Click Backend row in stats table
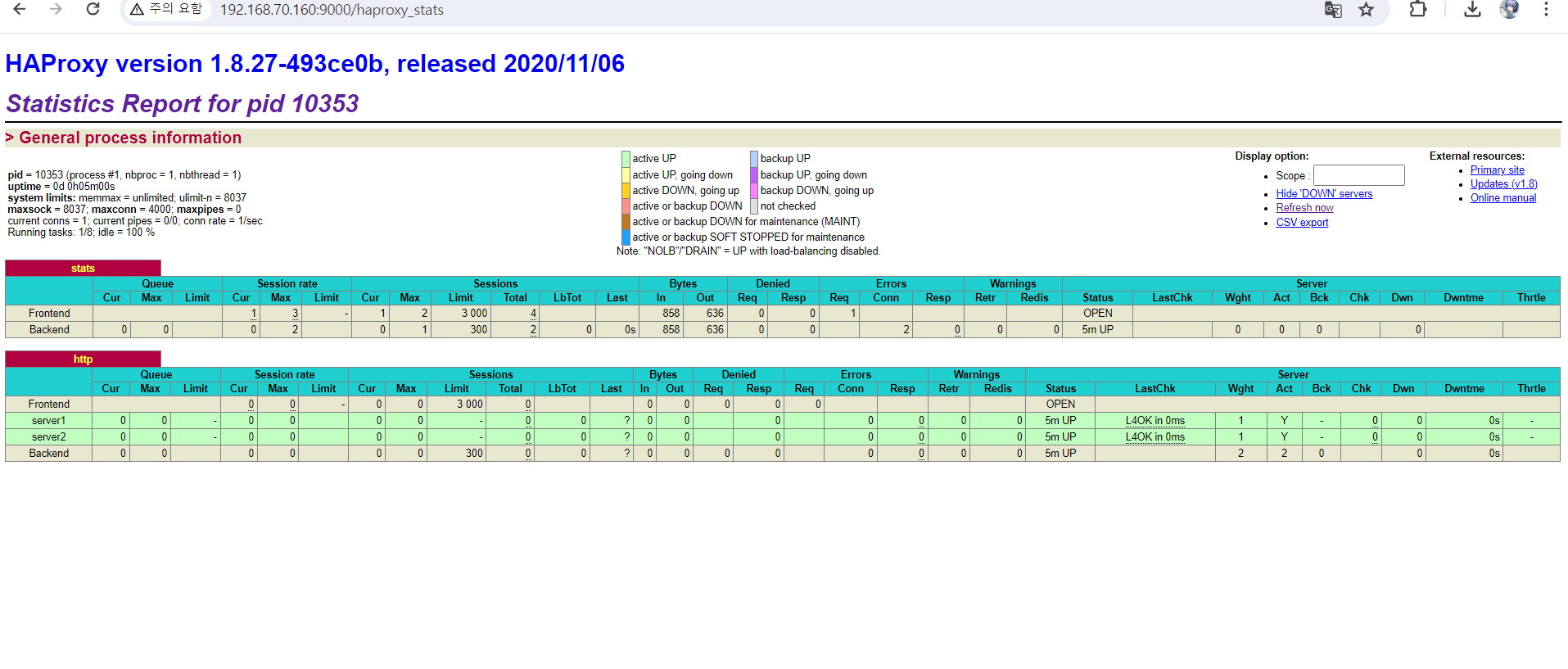The width and height of the screenshot is (1568, 669). [782, 330]
